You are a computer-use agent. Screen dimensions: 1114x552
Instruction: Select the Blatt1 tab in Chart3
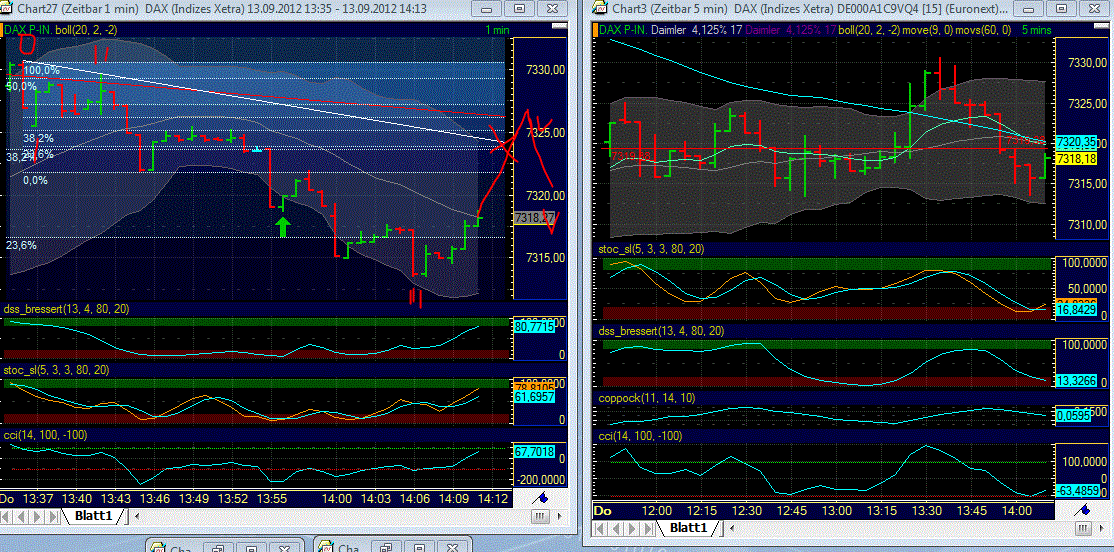[688, 528]
